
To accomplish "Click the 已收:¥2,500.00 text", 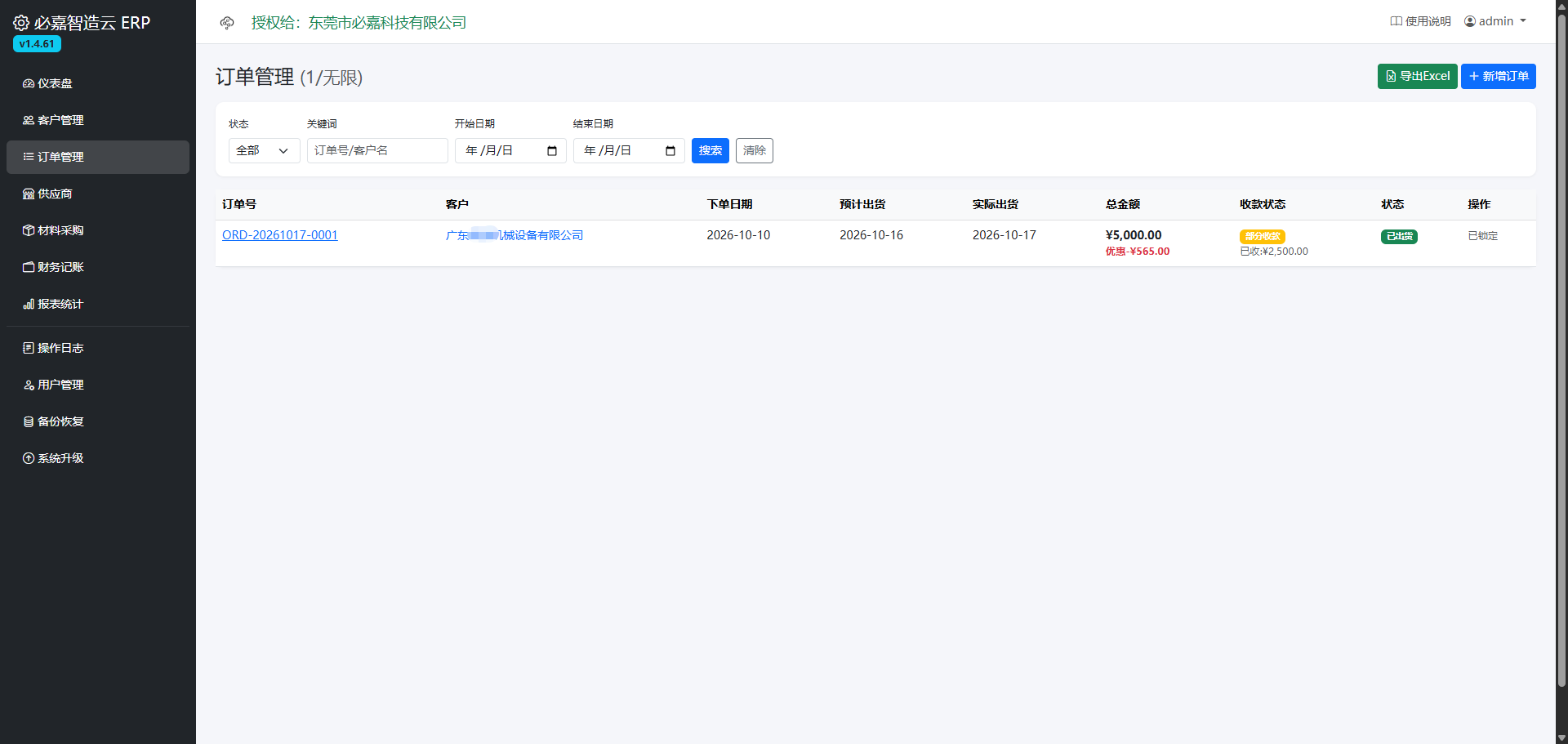I will click(x=1274, y=252).
